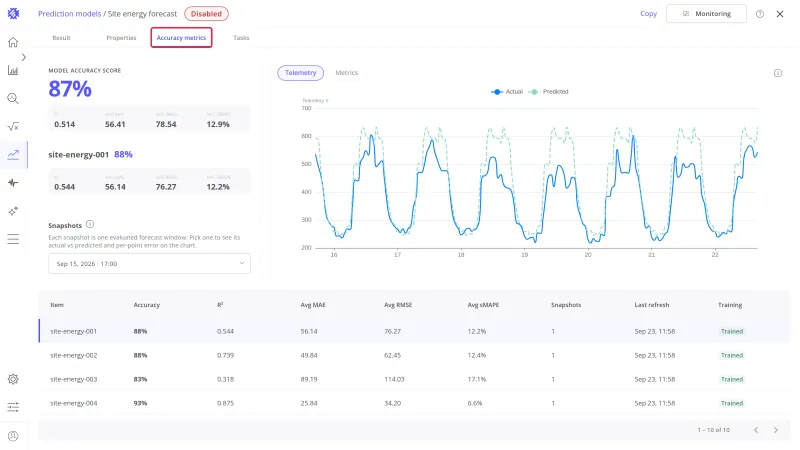Toggle the Predicted series legend

548,92
